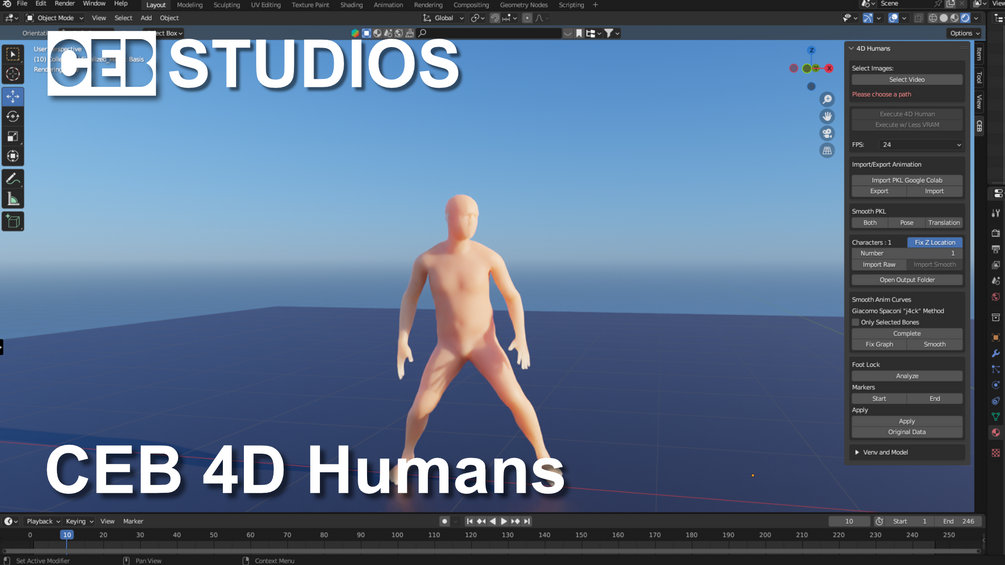The height and width of the screenshot is (565, 1005).
Task: Open the Object Constraints properties tab icon
Action: [995, 401]
